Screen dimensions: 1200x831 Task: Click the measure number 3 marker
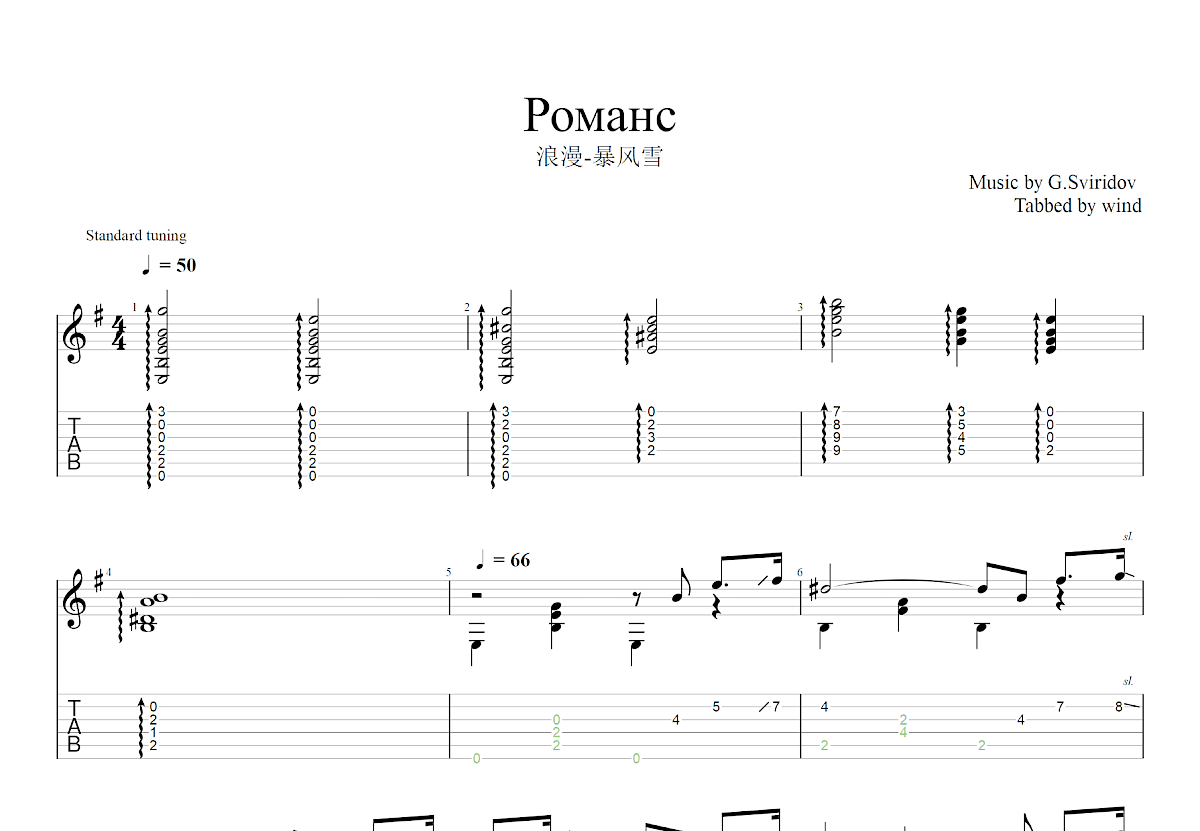800,307
